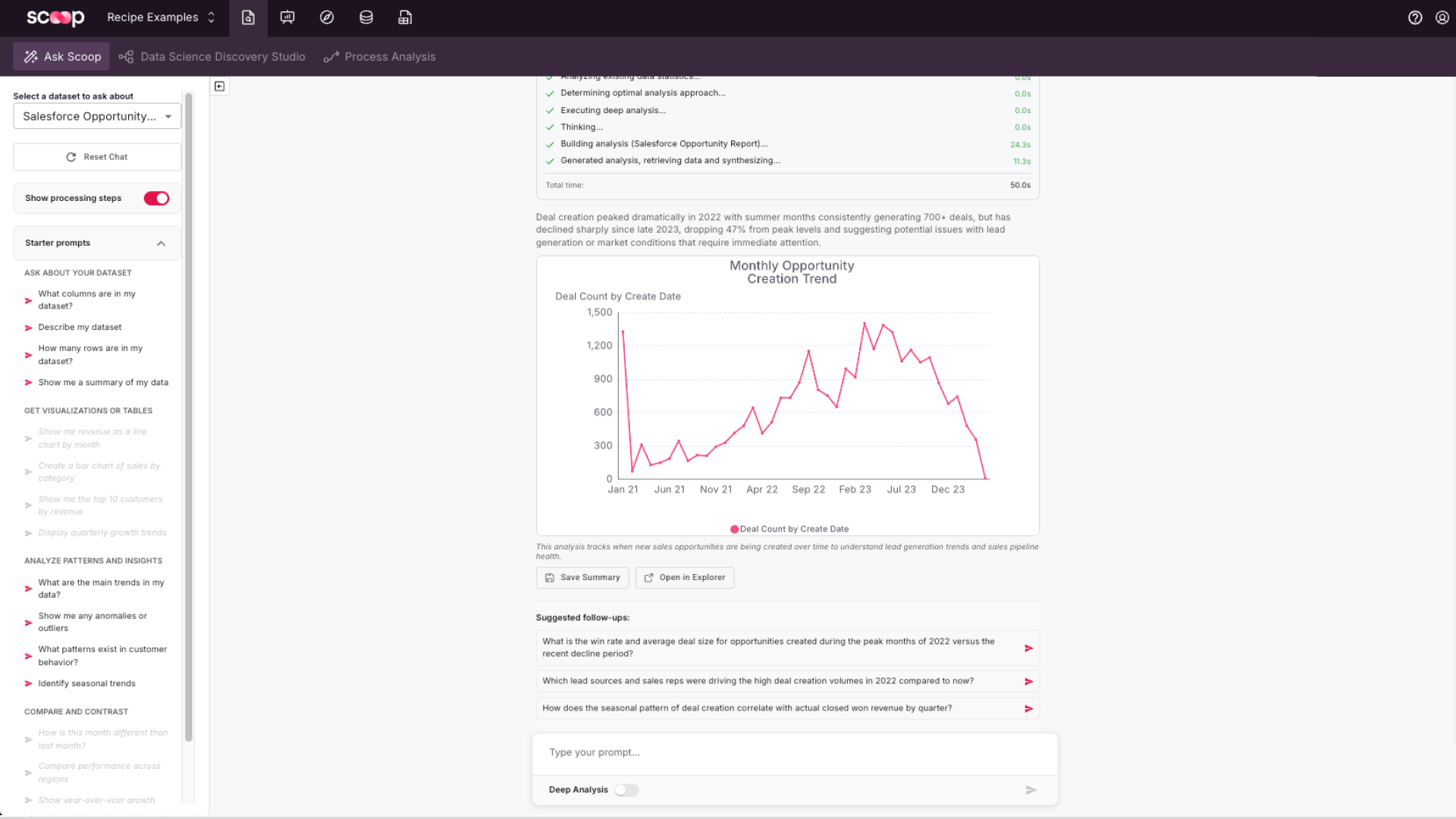Click Open in Explorer
The width and height of the screenshot is (1456, 819).
[x=684, y=577]
